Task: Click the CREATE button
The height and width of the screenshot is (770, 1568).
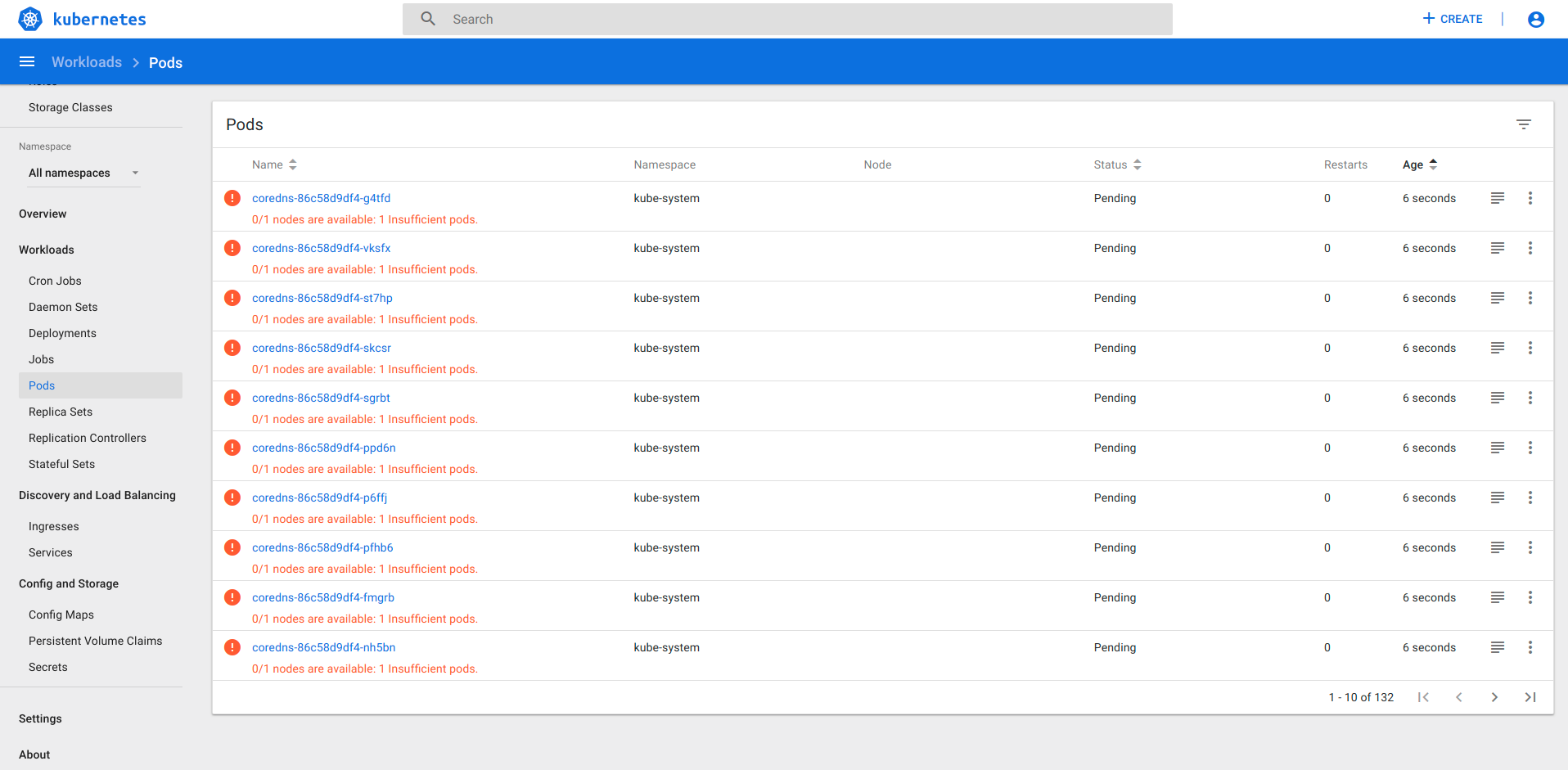Action: 1453,19
